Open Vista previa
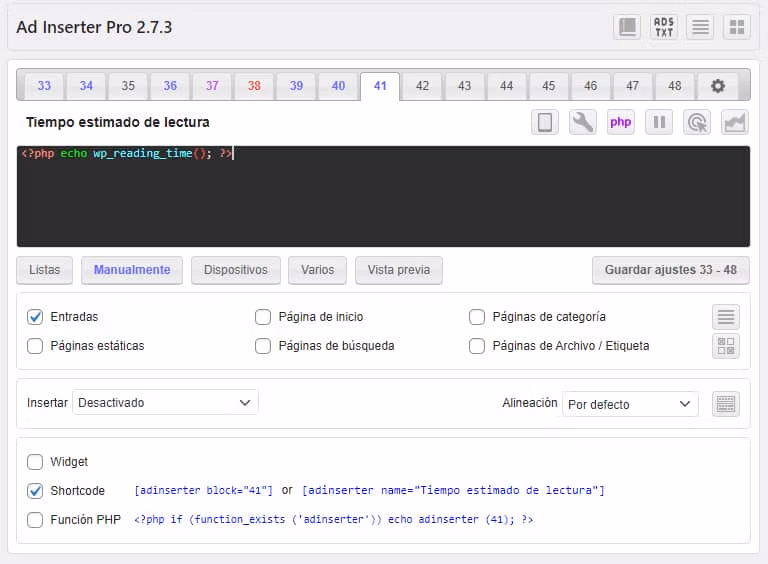 coord(399,270)
